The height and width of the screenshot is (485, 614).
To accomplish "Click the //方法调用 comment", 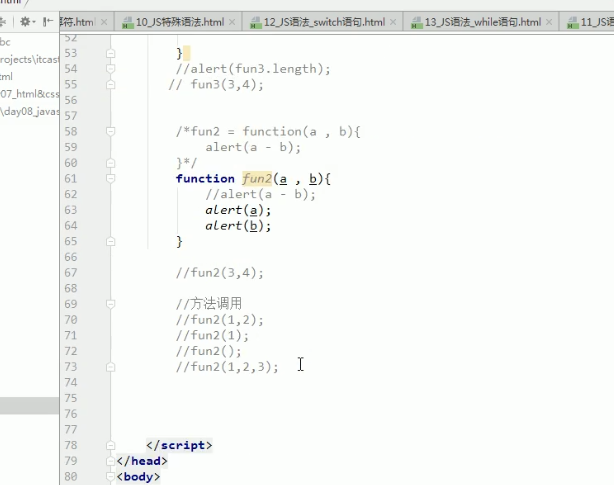I will (209, 304).
